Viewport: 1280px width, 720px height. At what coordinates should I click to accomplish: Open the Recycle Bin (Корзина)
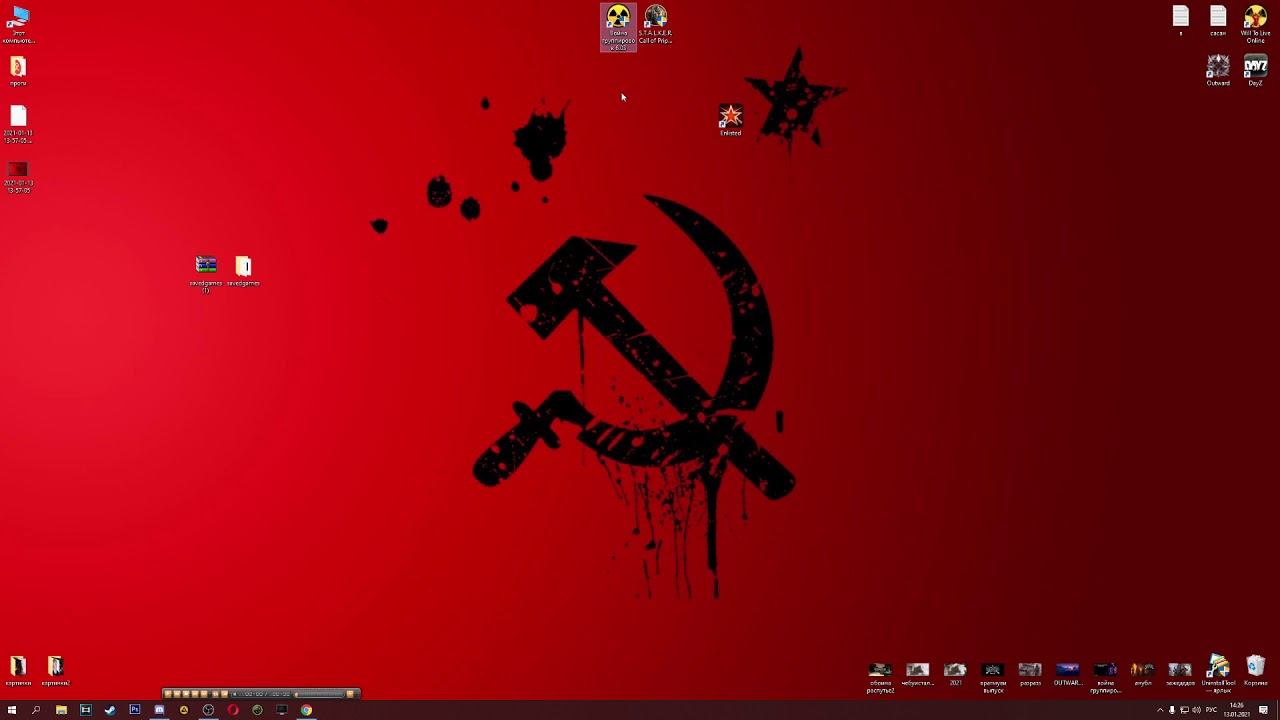(1255, 671)
